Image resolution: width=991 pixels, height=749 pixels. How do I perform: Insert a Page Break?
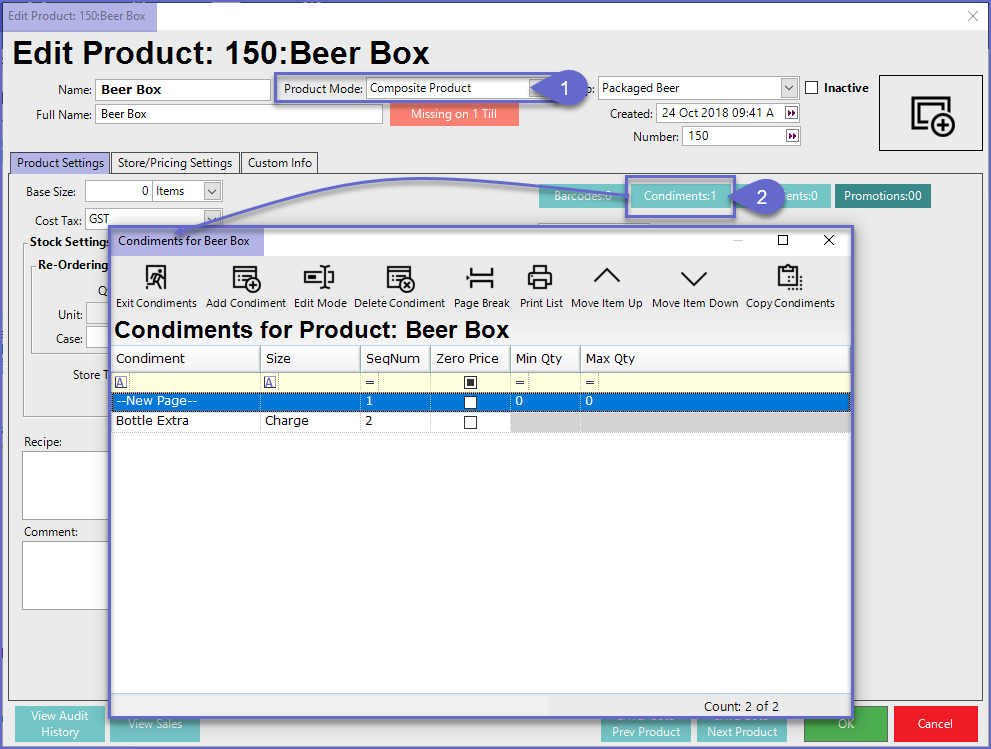481,279
